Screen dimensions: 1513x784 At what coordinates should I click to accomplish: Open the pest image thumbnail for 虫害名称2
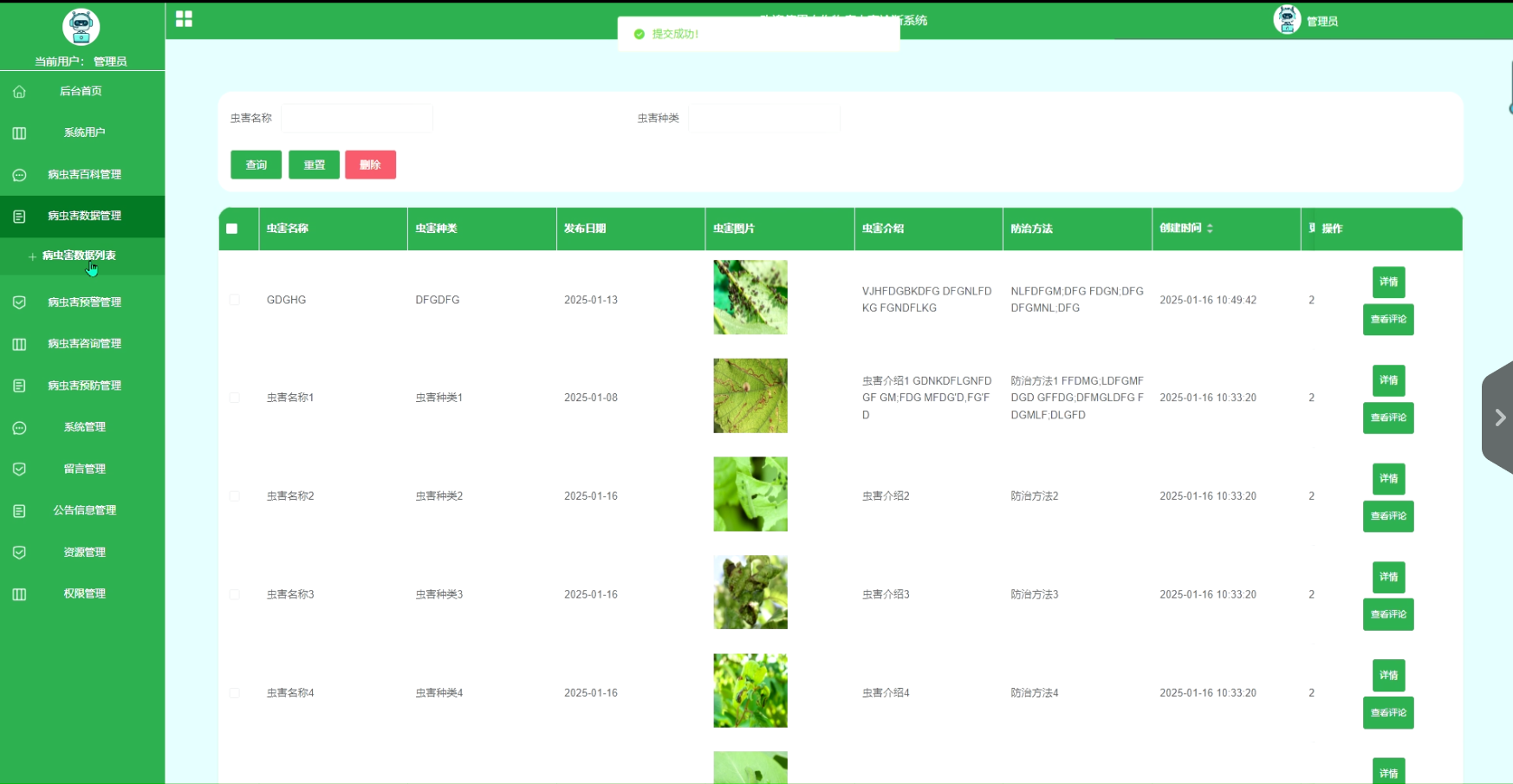point(750,494)
